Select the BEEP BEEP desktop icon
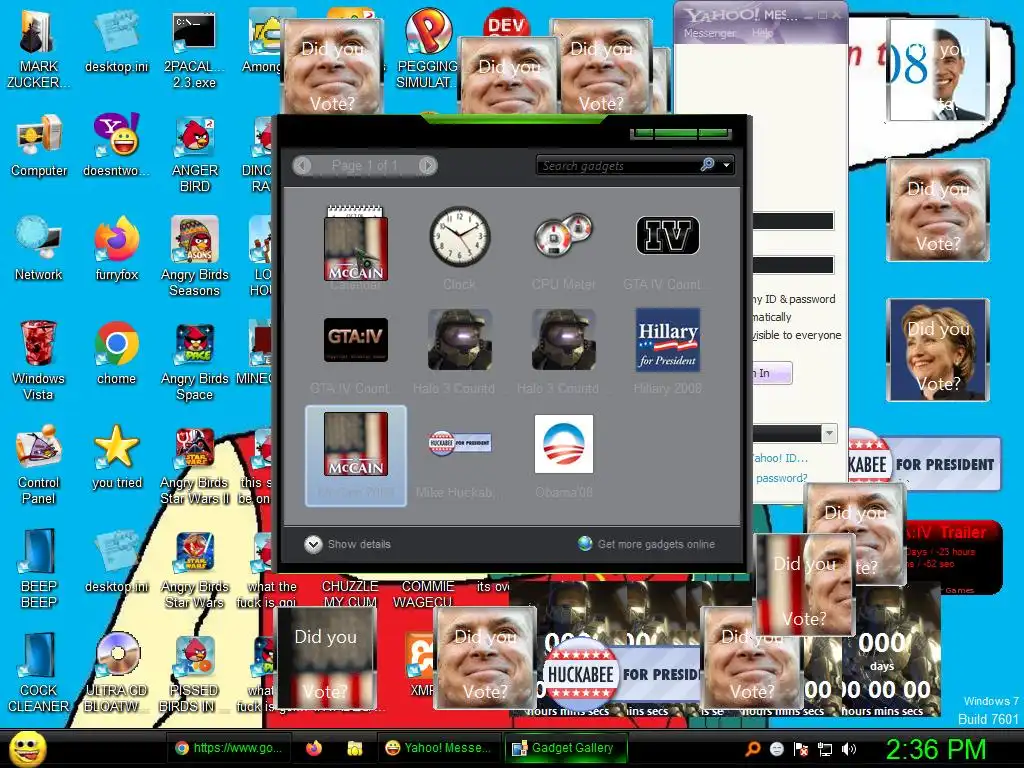This screenshot has height=768, width=1024. [39, 568]
